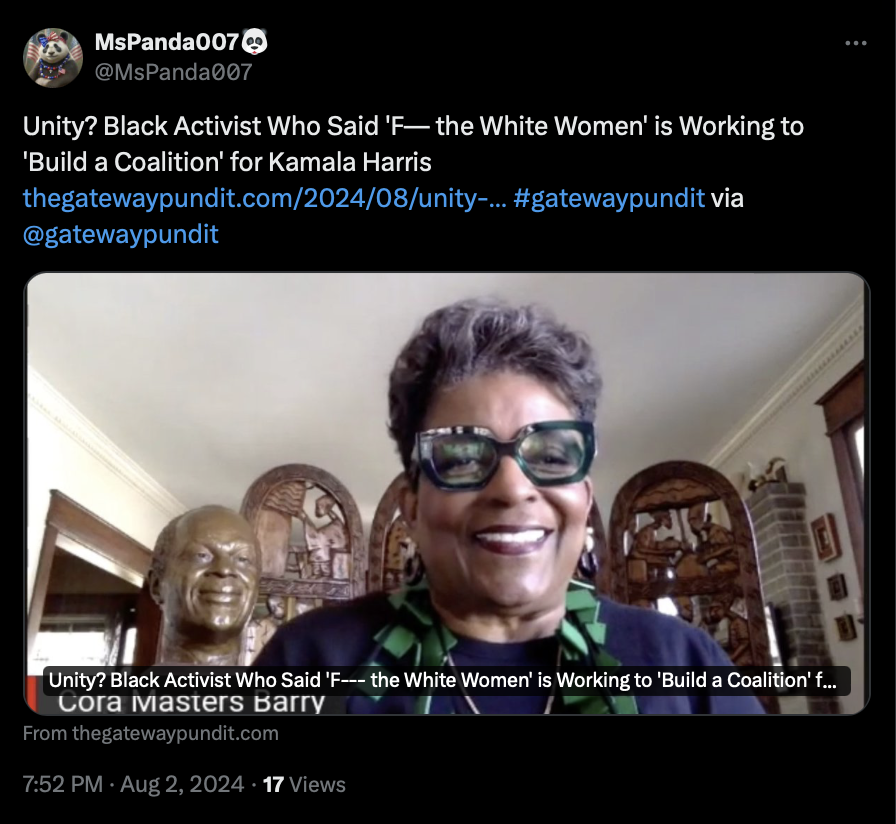
Task: Click the word 'via' in the tweet text
Action: pos(727,198)
